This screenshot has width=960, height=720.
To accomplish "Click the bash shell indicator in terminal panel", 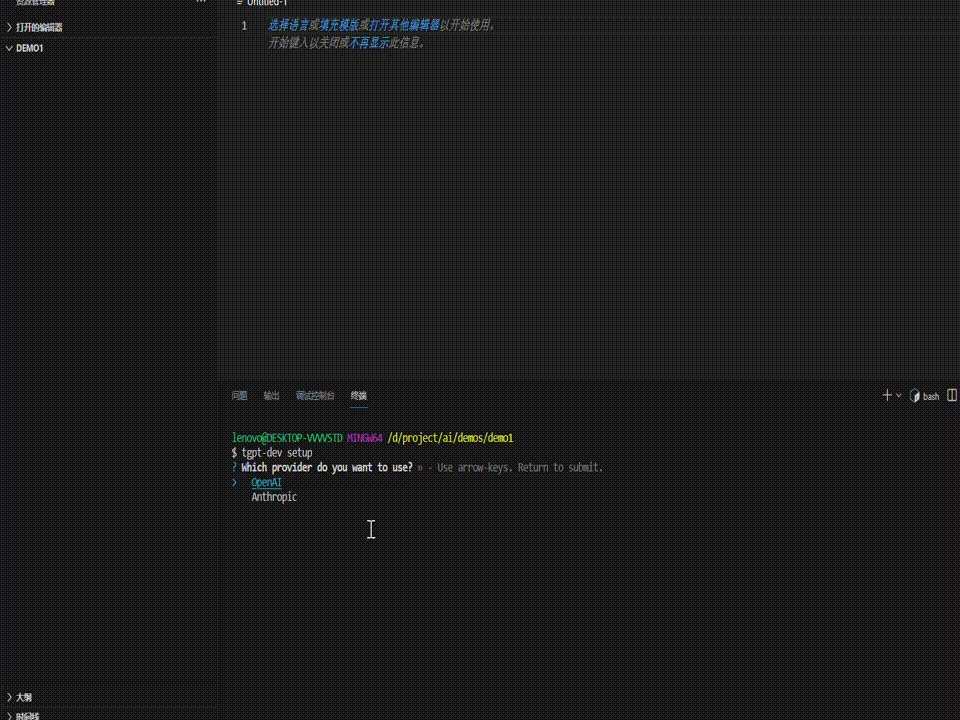I will [x=924, y=395].
